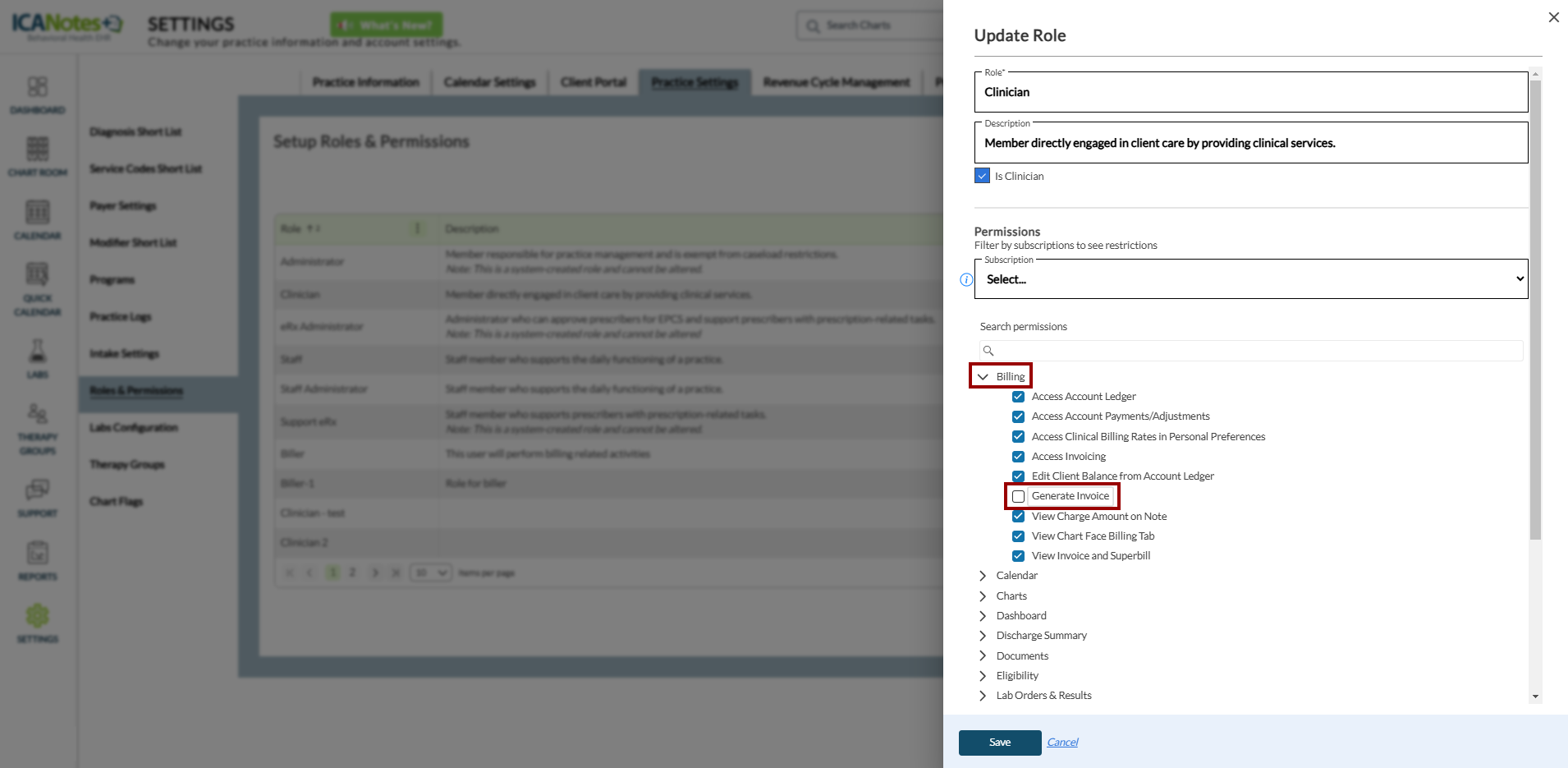Image resolution: width=1568 pixels, height=768 pixels.
Task: Toggle the Is Clinician checkbox
Action: pos(982,176)
